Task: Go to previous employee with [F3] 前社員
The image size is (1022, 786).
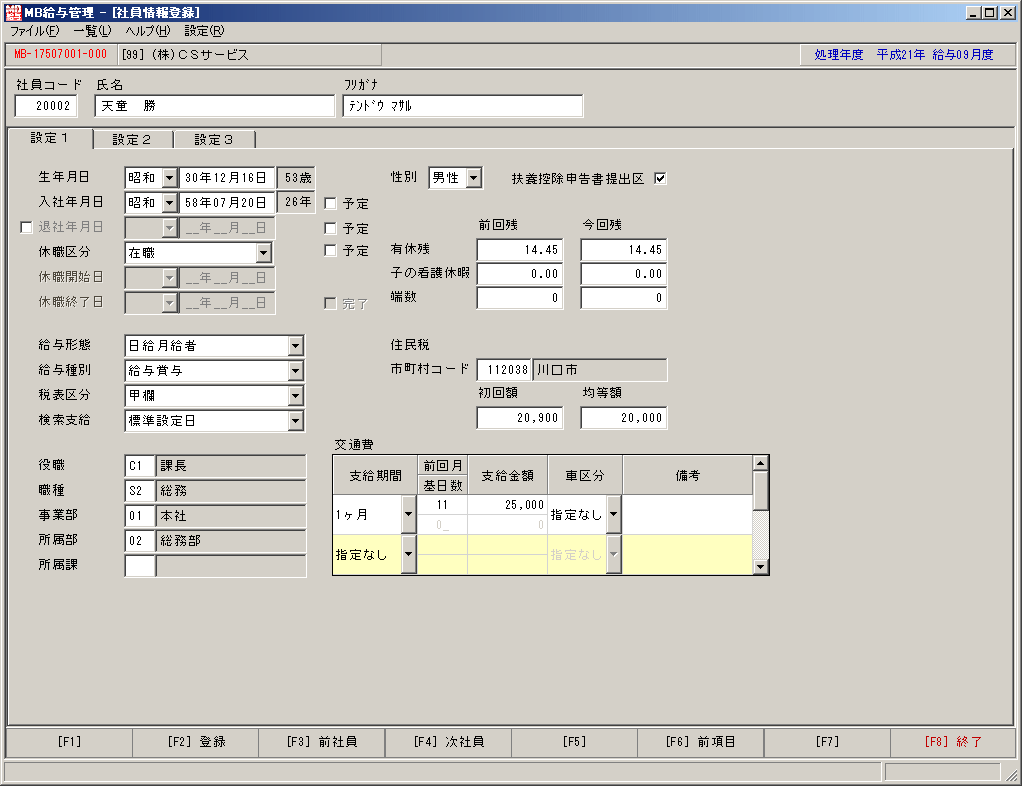Action: (322, 742)
